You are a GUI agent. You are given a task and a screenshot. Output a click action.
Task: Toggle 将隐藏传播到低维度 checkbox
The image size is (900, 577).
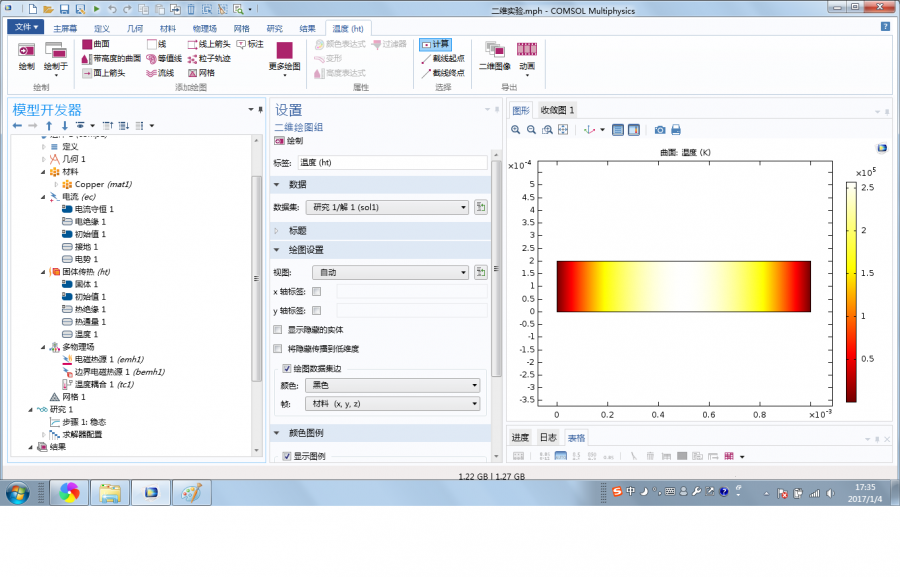(x=278, y=348)
